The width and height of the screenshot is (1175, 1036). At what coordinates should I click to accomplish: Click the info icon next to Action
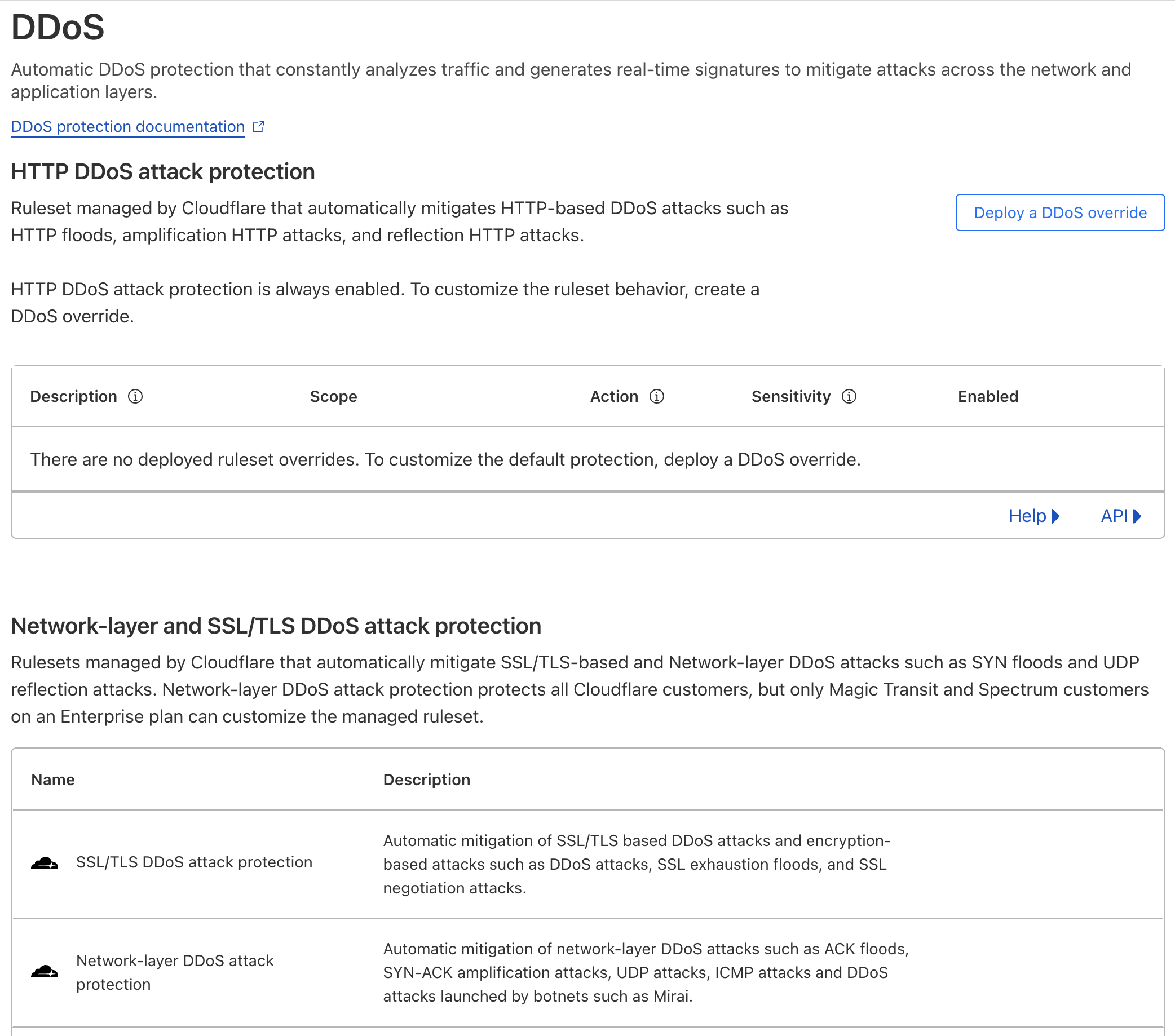tap(656, 396)
